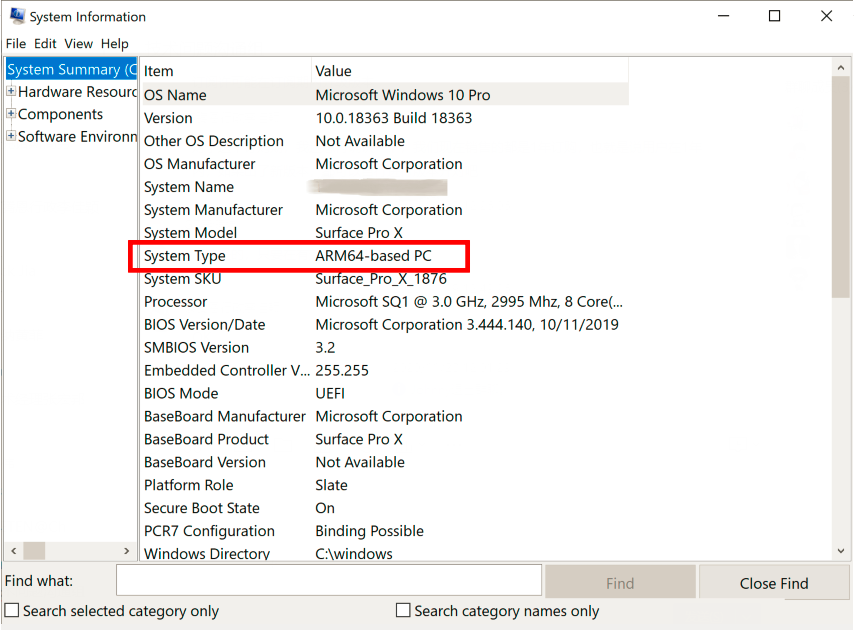Focus the Find what input field
854x630 pixels.
pyautogui.click(x=329, y=580)
